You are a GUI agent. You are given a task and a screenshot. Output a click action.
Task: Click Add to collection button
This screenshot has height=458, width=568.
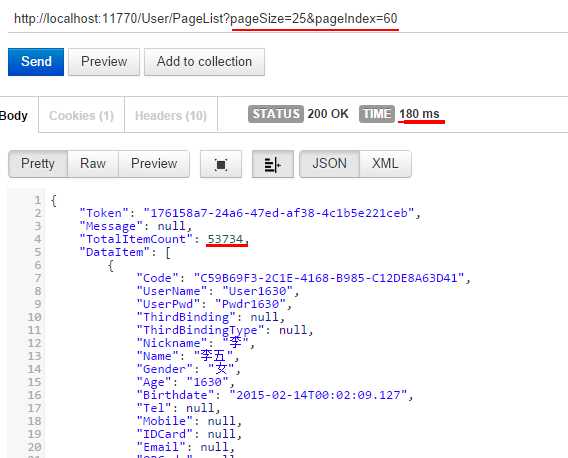click(x=204, y=62)
